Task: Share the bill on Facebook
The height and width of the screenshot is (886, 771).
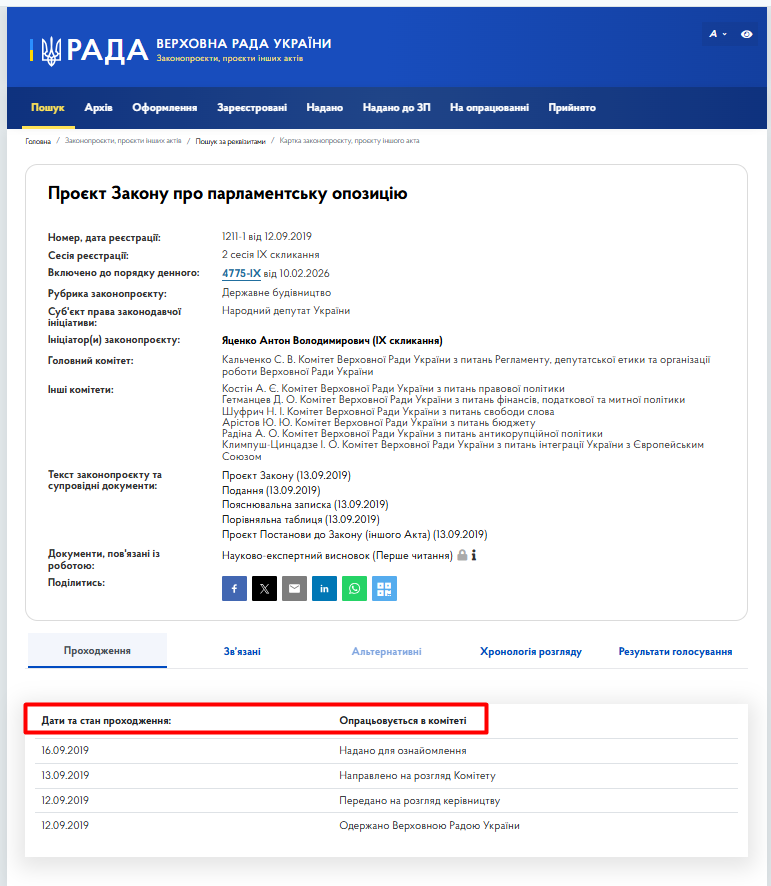Action: [234, 589]
